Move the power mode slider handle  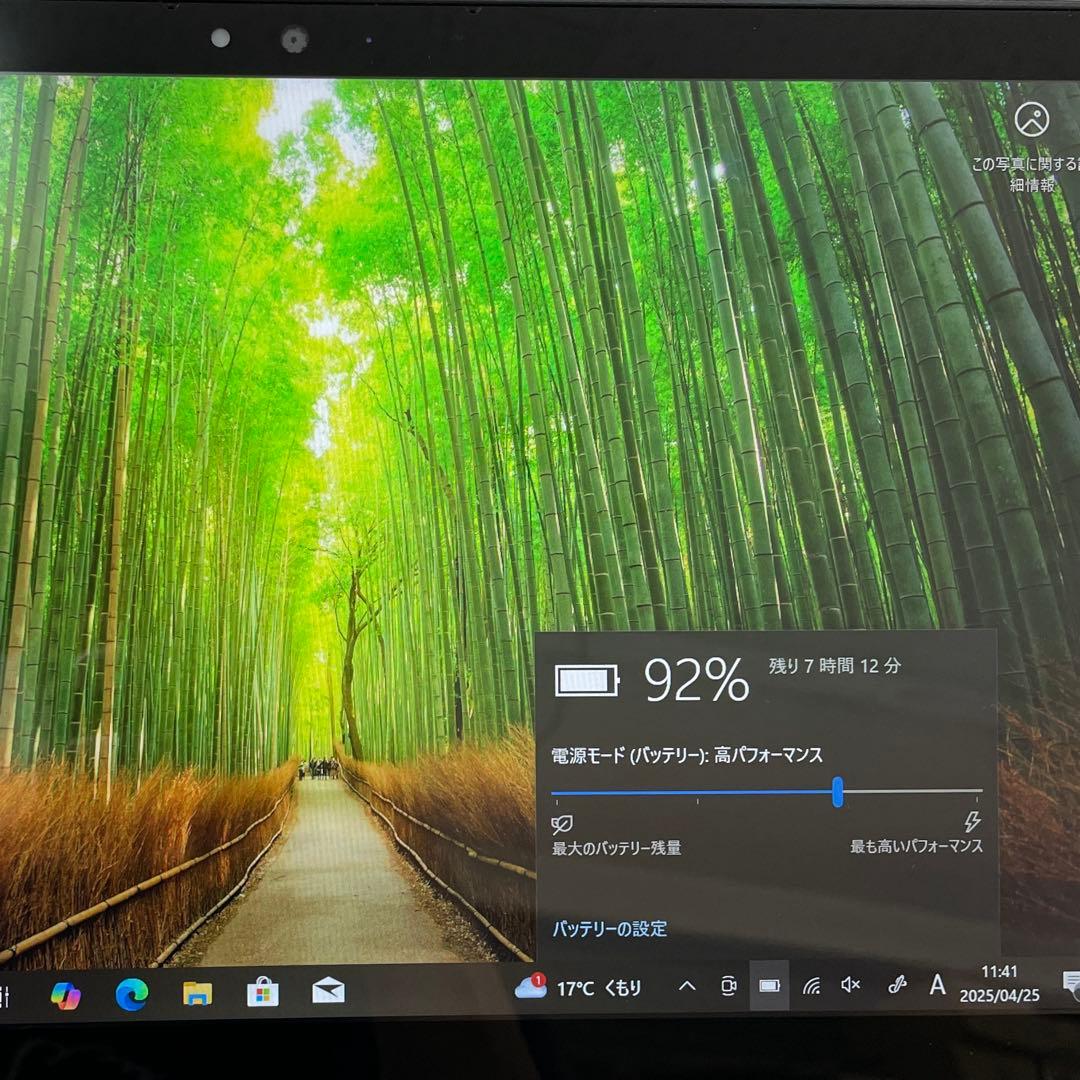(x=840, y=792)
